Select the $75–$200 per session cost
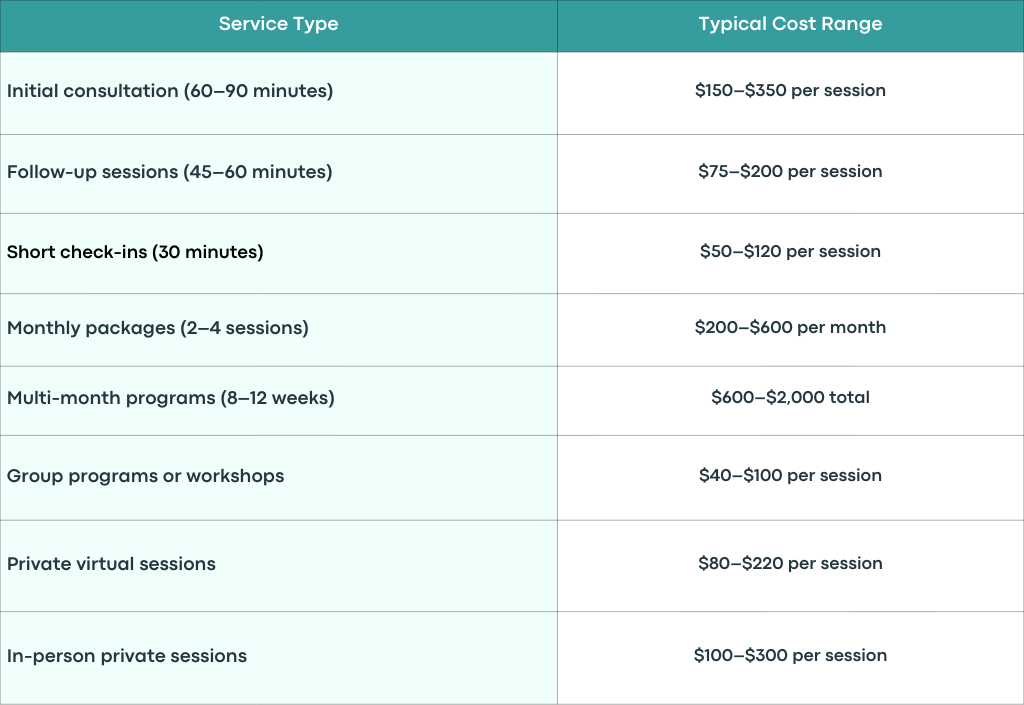Viewport: 1024px width, 705px height. point(790,174)
